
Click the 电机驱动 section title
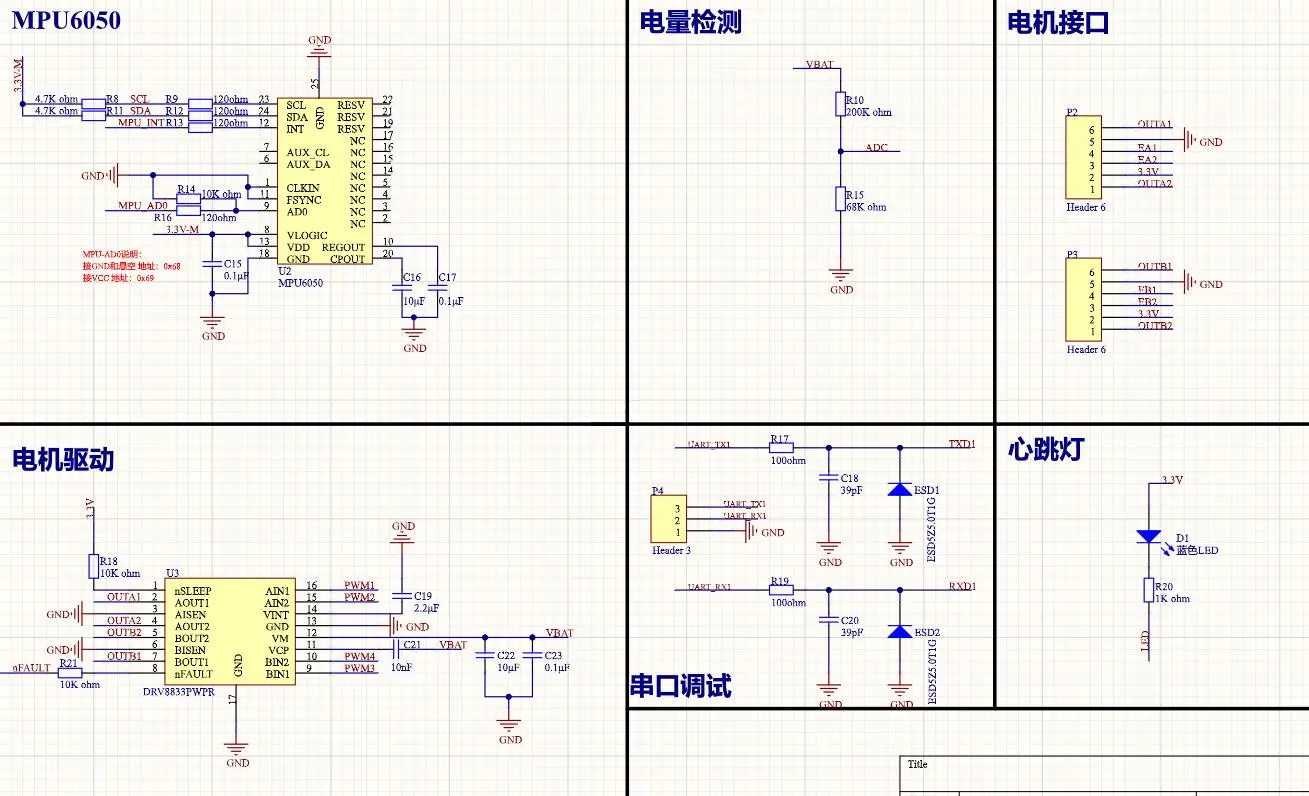tap(63, 460)
